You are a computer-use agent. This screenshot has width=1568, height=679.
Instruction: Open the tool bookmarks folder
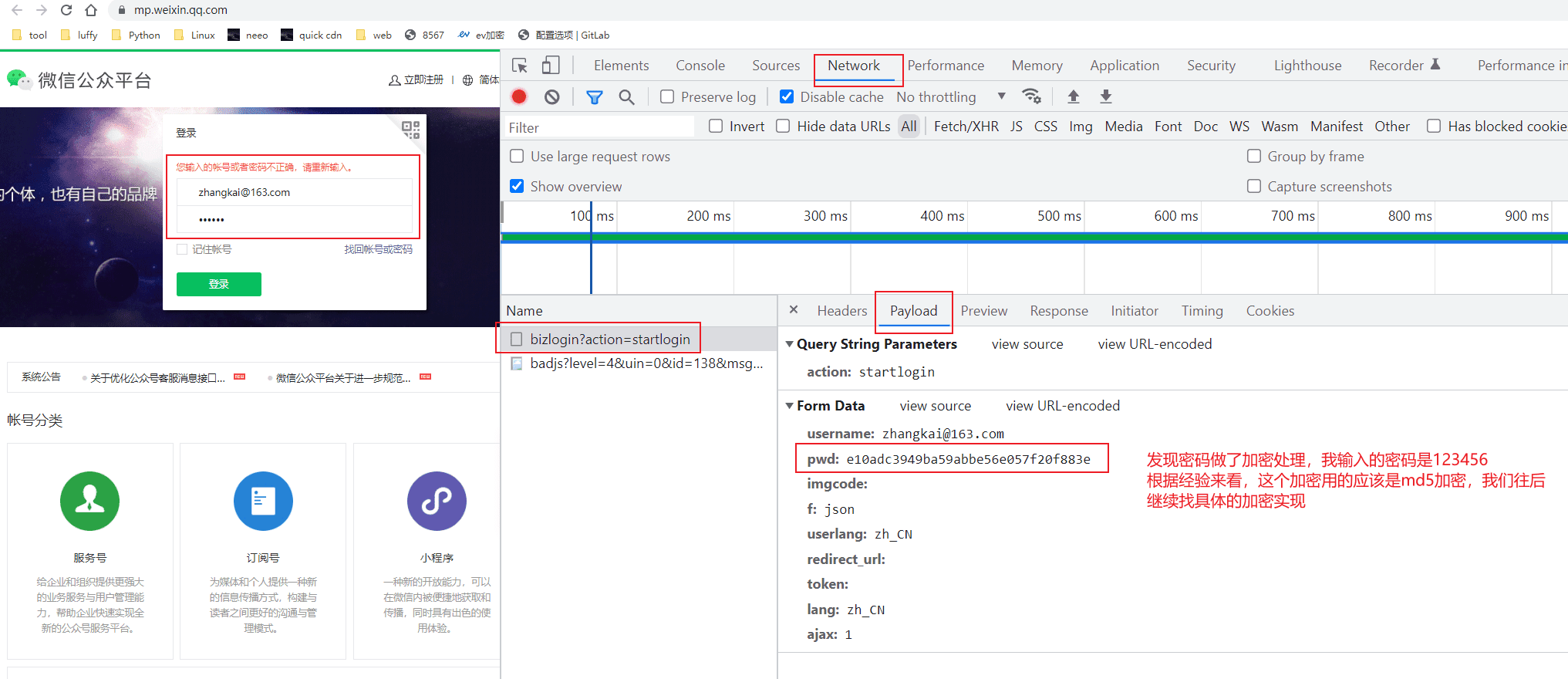coord(30,35)
